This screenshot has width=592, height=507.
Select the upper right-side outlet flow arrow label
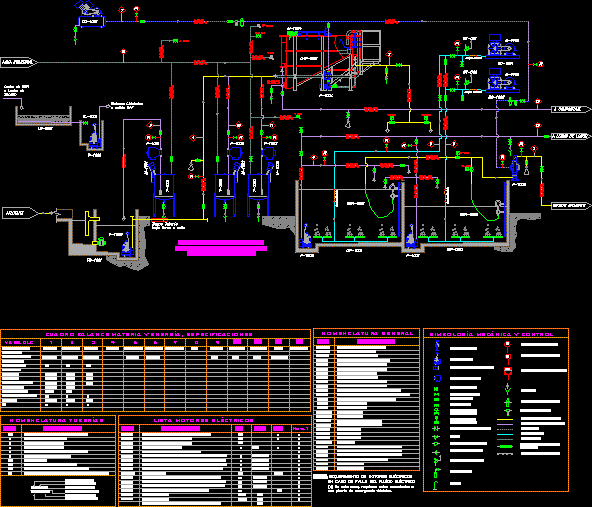[x=571, y=109]
